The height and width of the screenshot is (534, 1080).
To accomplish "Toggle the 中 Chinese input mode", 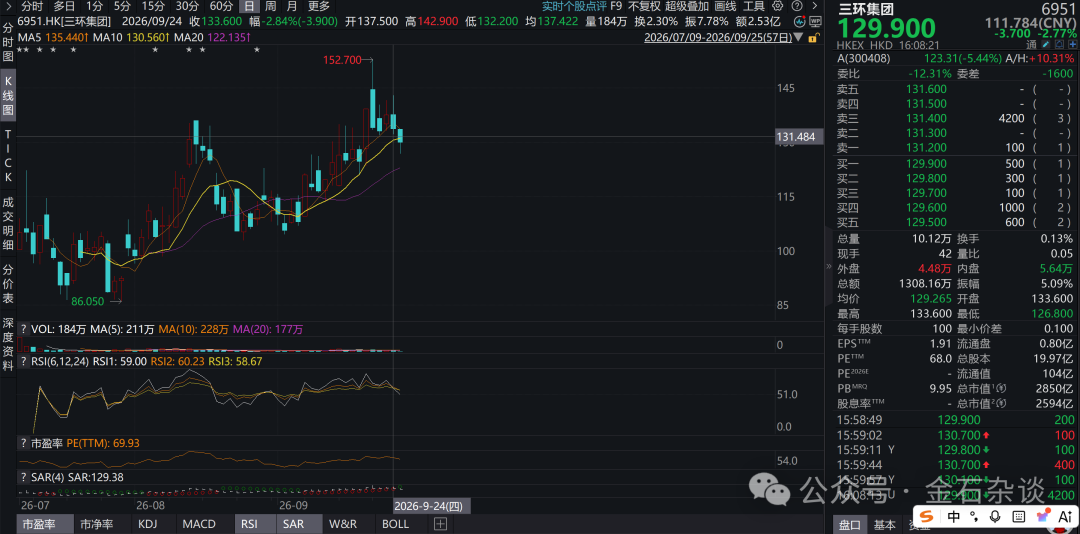I will point(953,516).
